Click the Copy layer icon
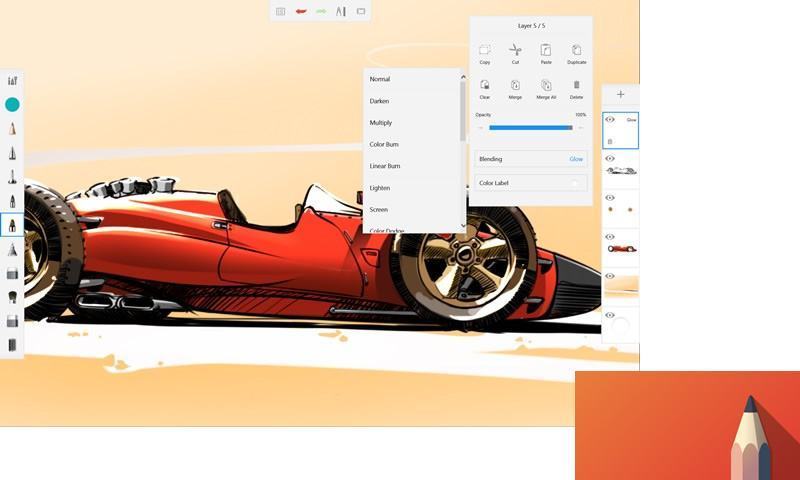 pos(485,50)
